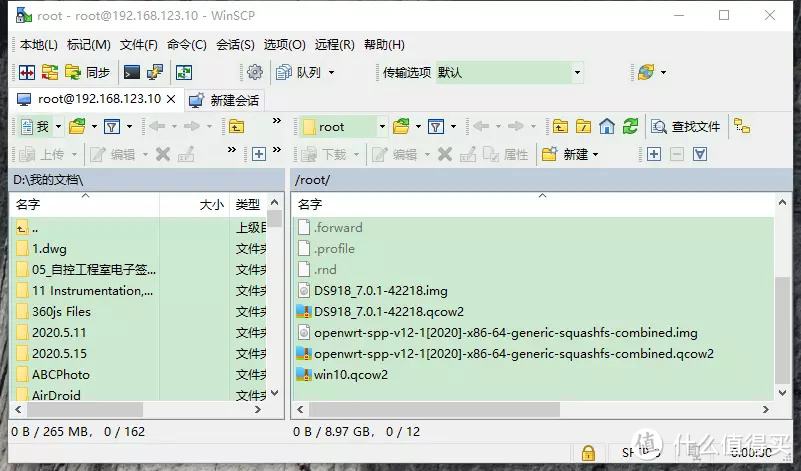Click the D:\我的文档\ local path label
Screen dimensions: 801x471
coord(48,180)
